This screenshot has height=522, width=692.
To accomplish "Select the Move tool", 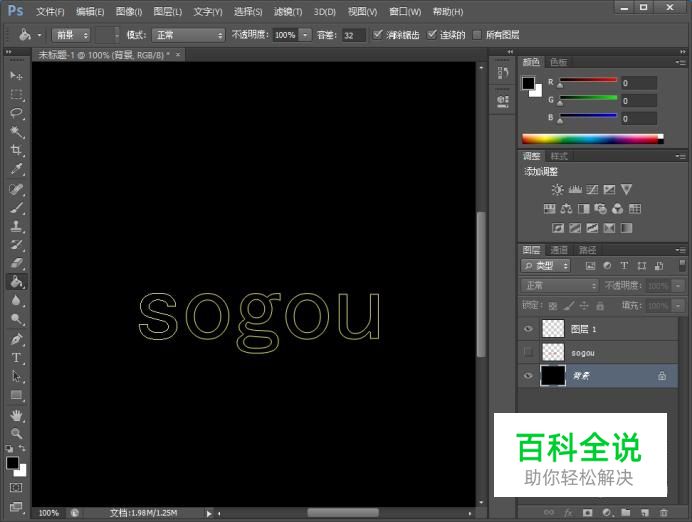I will (x=16, y=76).
